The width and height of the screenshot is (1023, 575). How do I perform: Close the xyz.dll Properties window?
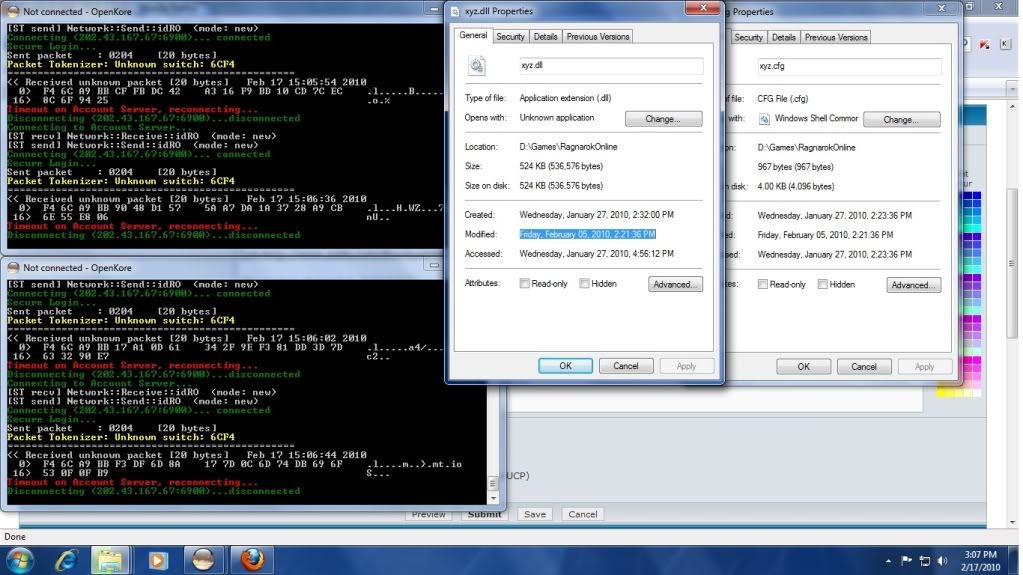[x=703, y=7]
